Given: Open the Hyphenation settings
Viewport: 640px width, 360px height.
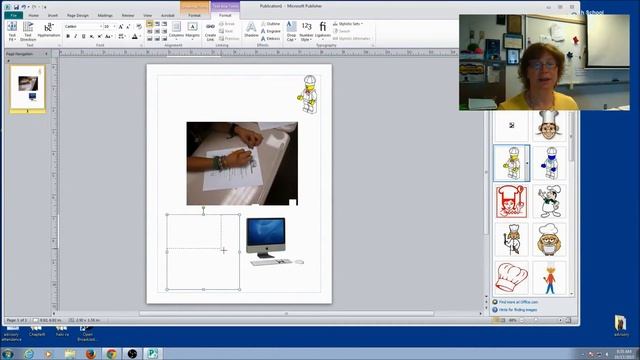Looking at the screenshot, I should pos(49,30).
